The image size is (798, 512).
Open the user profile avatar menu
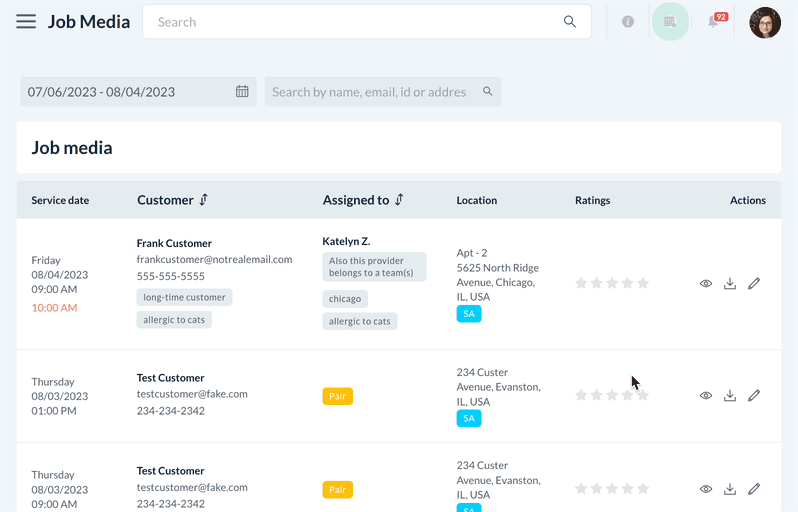pos(765,22)
